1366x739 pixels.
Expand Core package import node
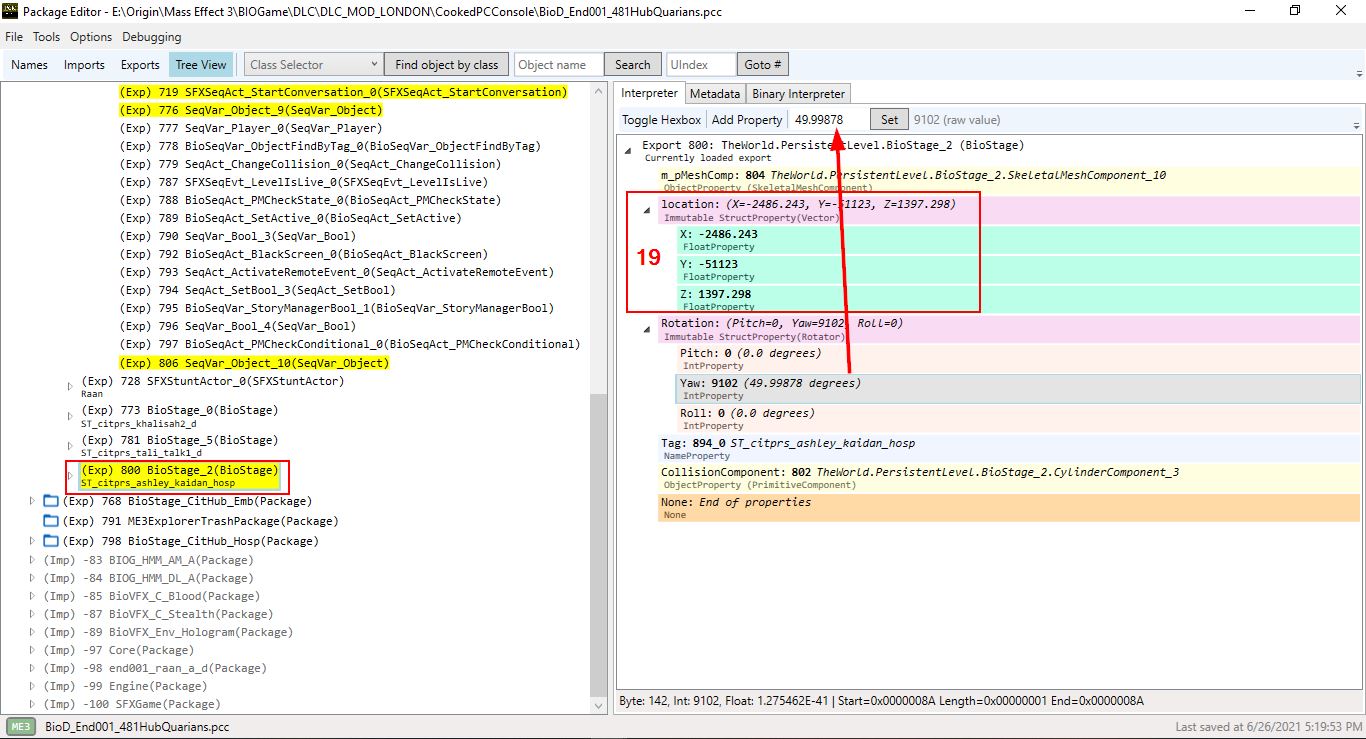point(32,650)
